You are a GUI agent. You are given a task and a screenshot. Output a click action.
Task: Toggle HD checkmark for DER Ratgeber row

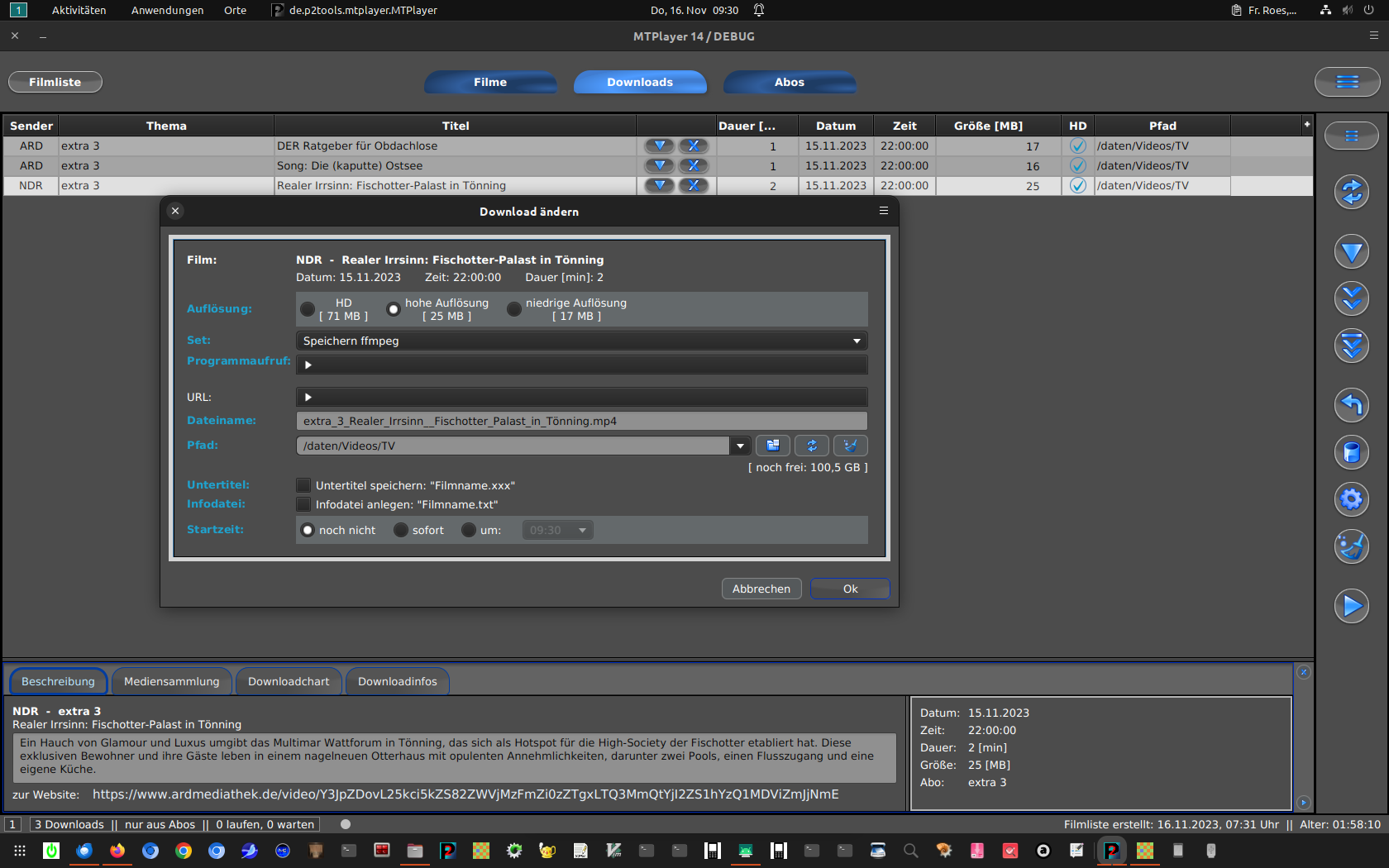[1077, 145]
